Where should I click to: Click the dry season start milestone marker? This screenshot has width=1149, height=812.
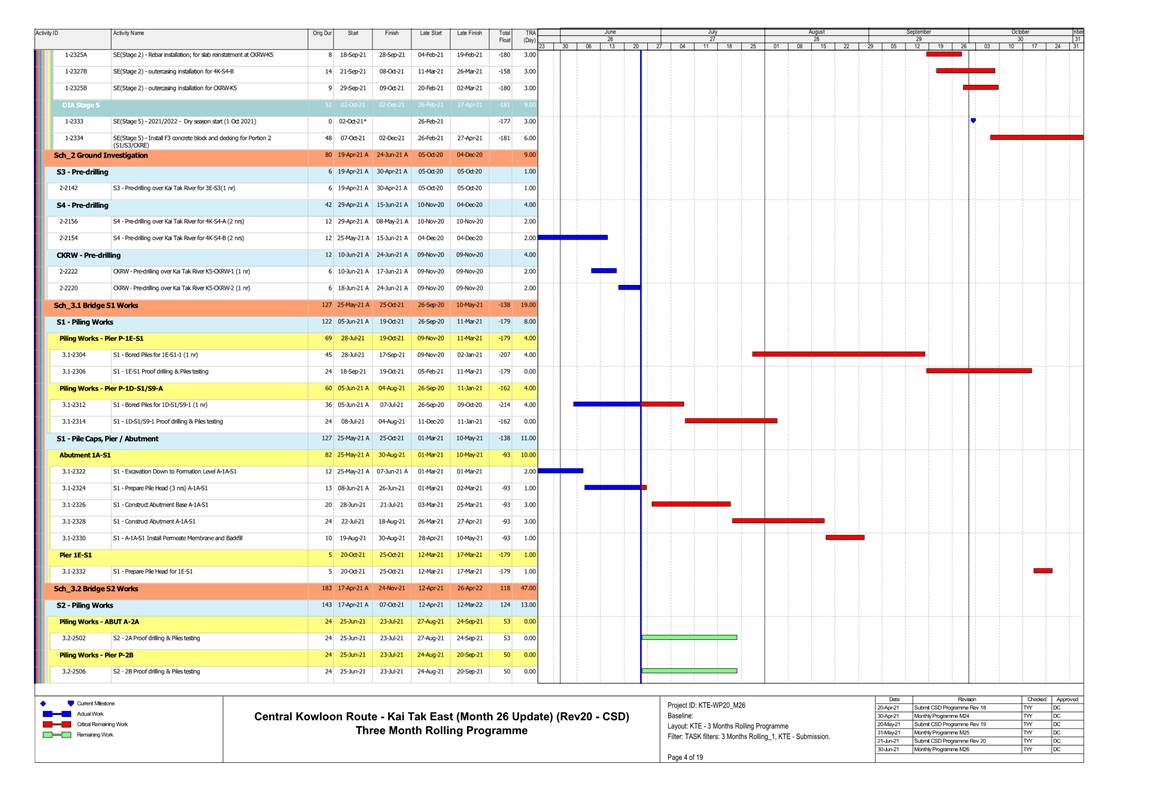[973, 121]
